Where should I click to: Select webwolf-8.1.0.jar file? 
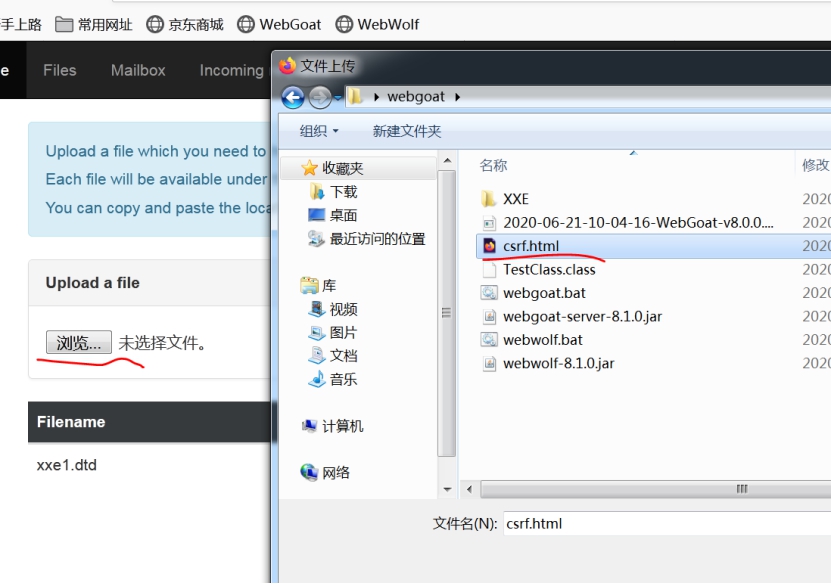[547, 363]
